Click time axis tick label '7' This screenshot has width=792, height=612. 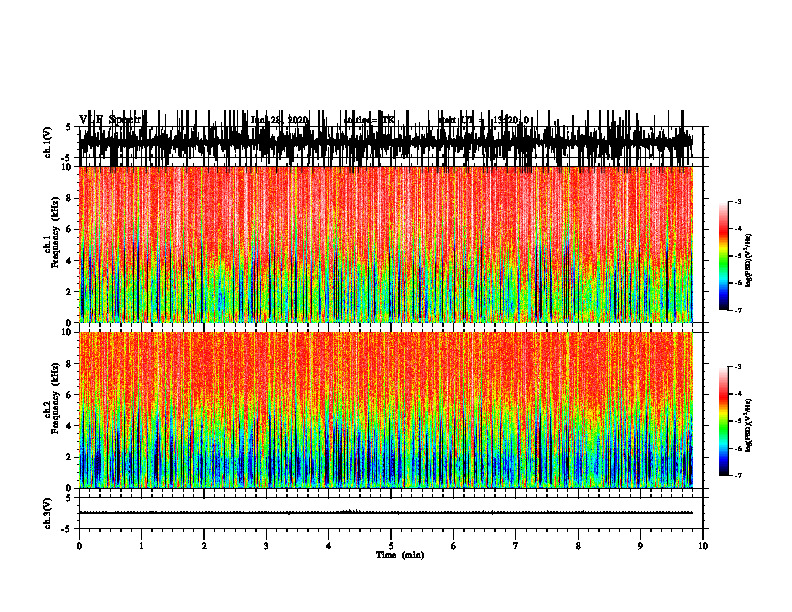[x=515, y=546]
